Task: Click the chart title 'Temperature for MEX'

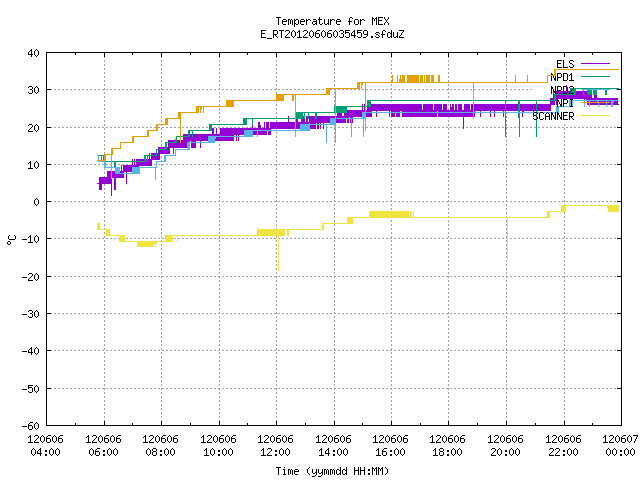Action: click(x=332, y=21)
